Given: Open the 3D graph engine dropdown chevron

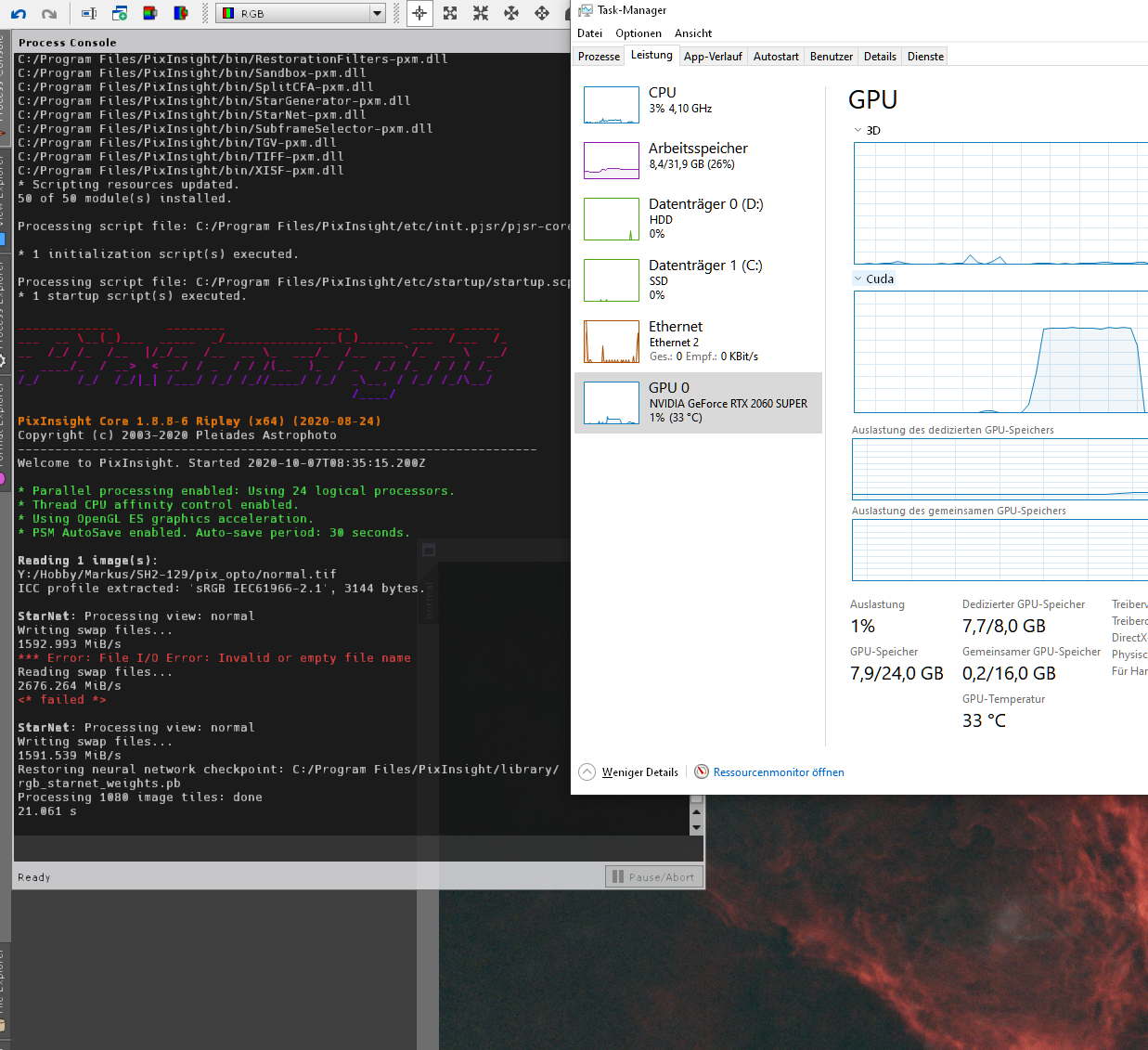Looking at the screenshot, I should pos(858,130).
